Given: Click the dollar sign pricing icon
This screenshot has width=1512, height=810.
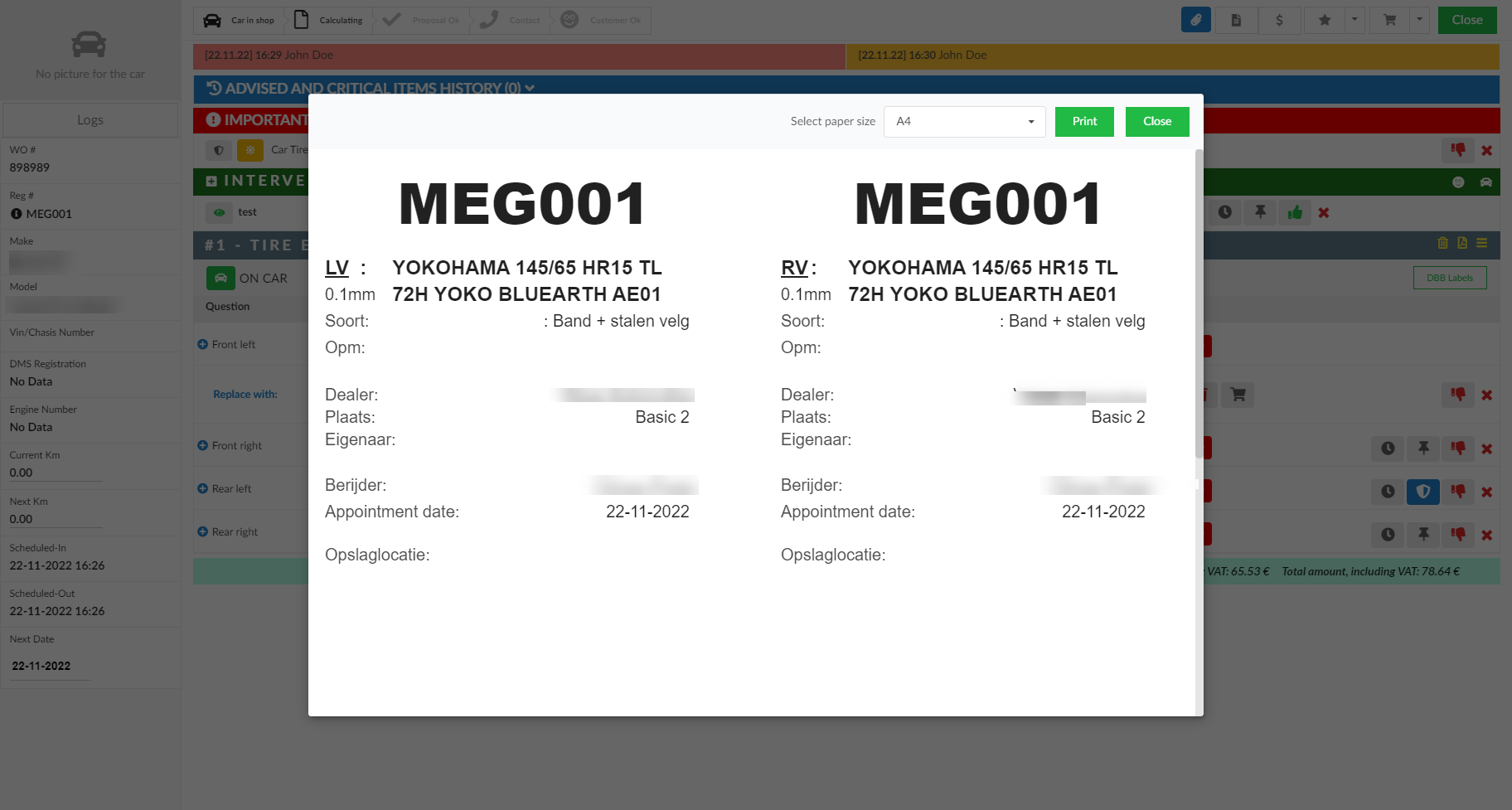Looking at the screenshot, I should (x=1279, y=20).
